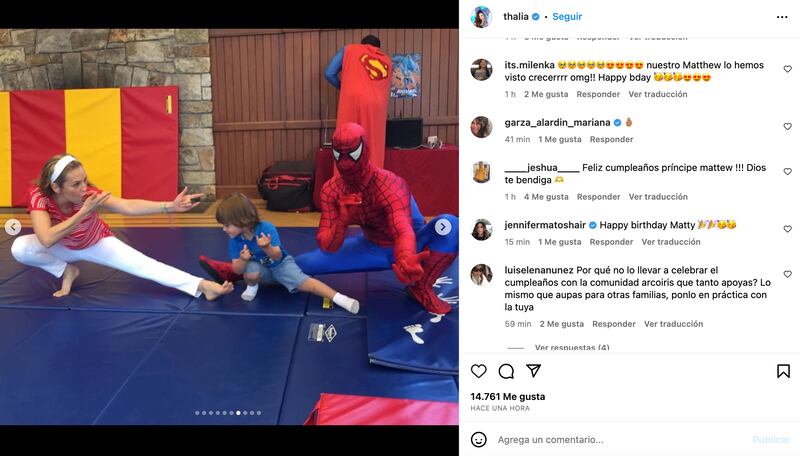
Task: Like the garza_alardin_mariana comment
Action: tap(787, 126)
